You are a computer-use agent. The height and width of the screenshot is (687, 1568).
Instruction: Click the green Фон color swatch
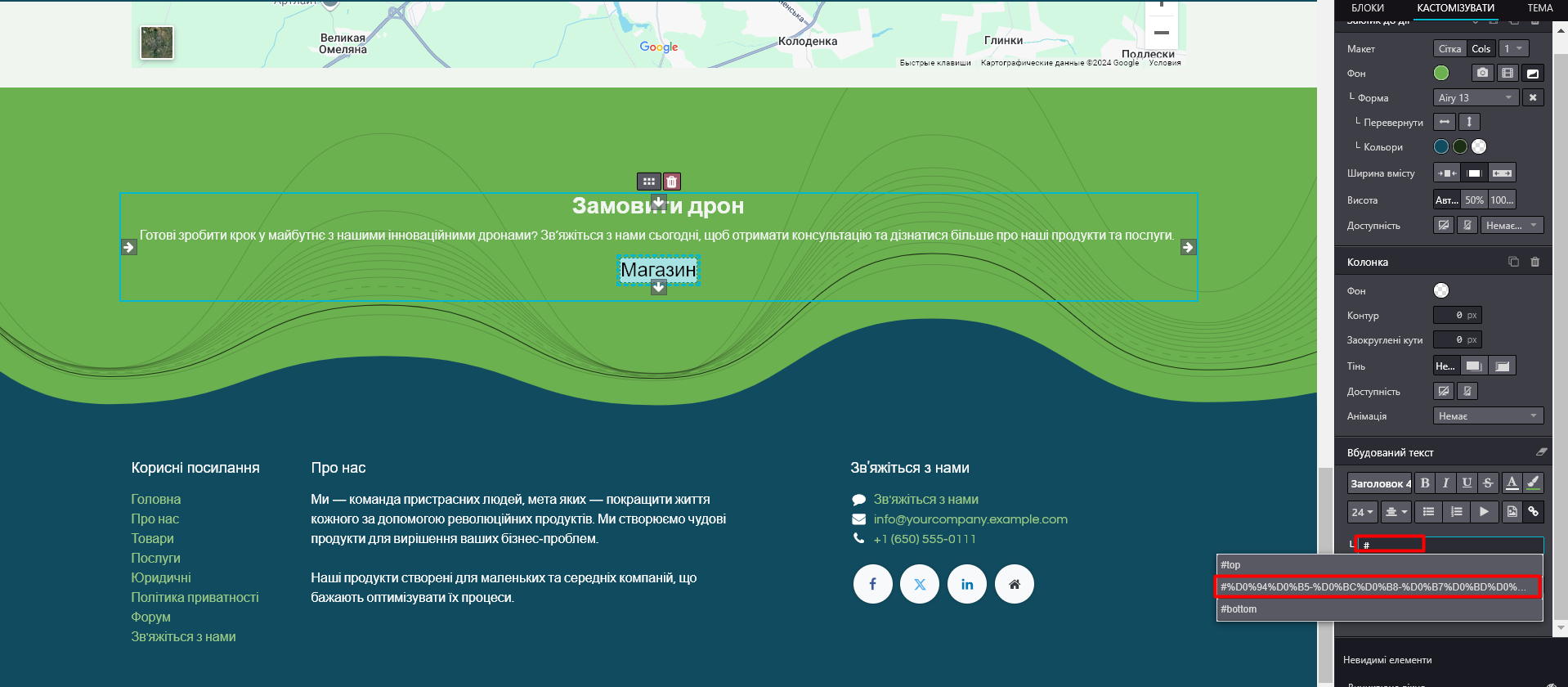pyautogui.click(x=1441, y=74)
